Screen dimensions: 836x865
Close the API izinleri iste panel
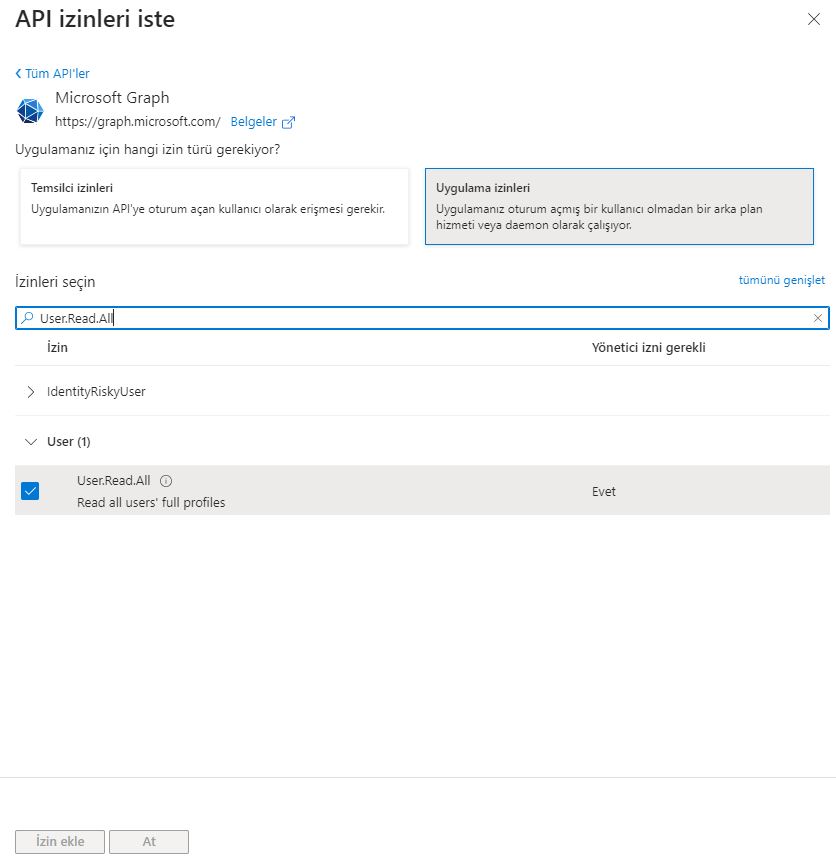814,20
